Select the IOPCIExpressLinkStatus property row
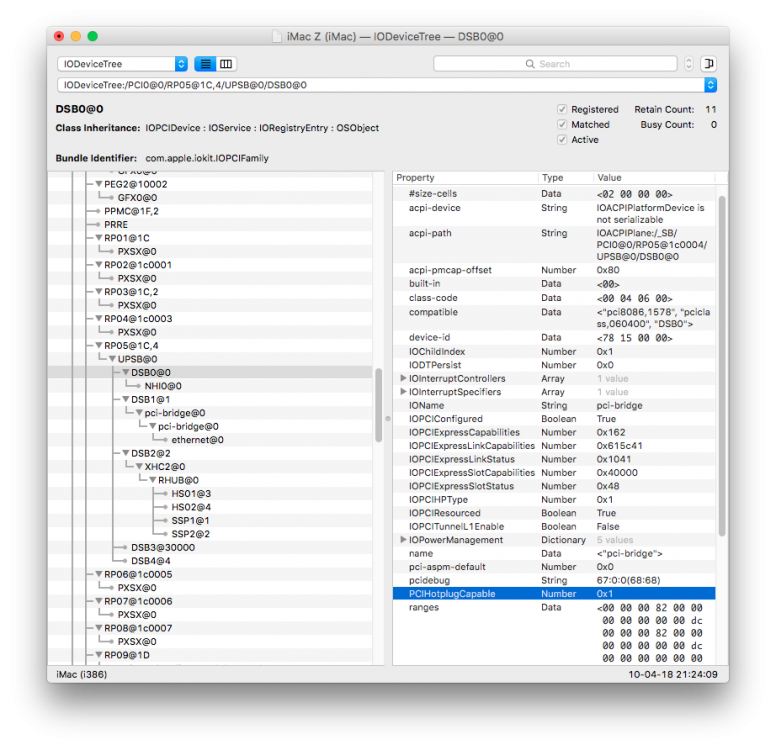Viewport: 776px width, 750px height. pos(554,459)
